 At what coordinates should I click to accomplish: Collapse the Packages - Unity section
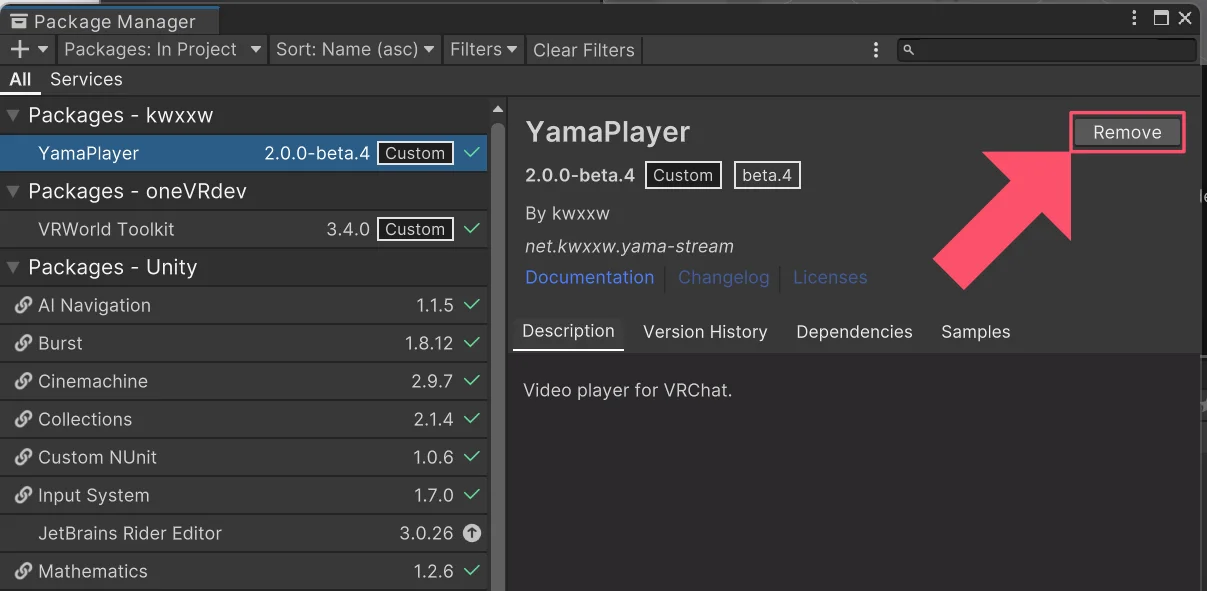[x=13, y=268]
